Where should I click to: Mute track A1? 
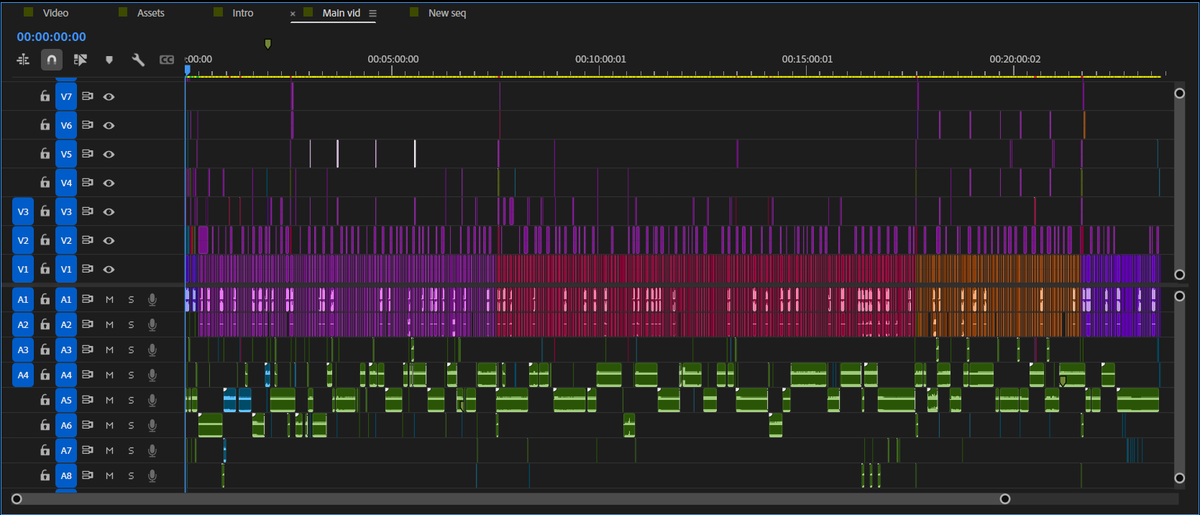(109, 299)
